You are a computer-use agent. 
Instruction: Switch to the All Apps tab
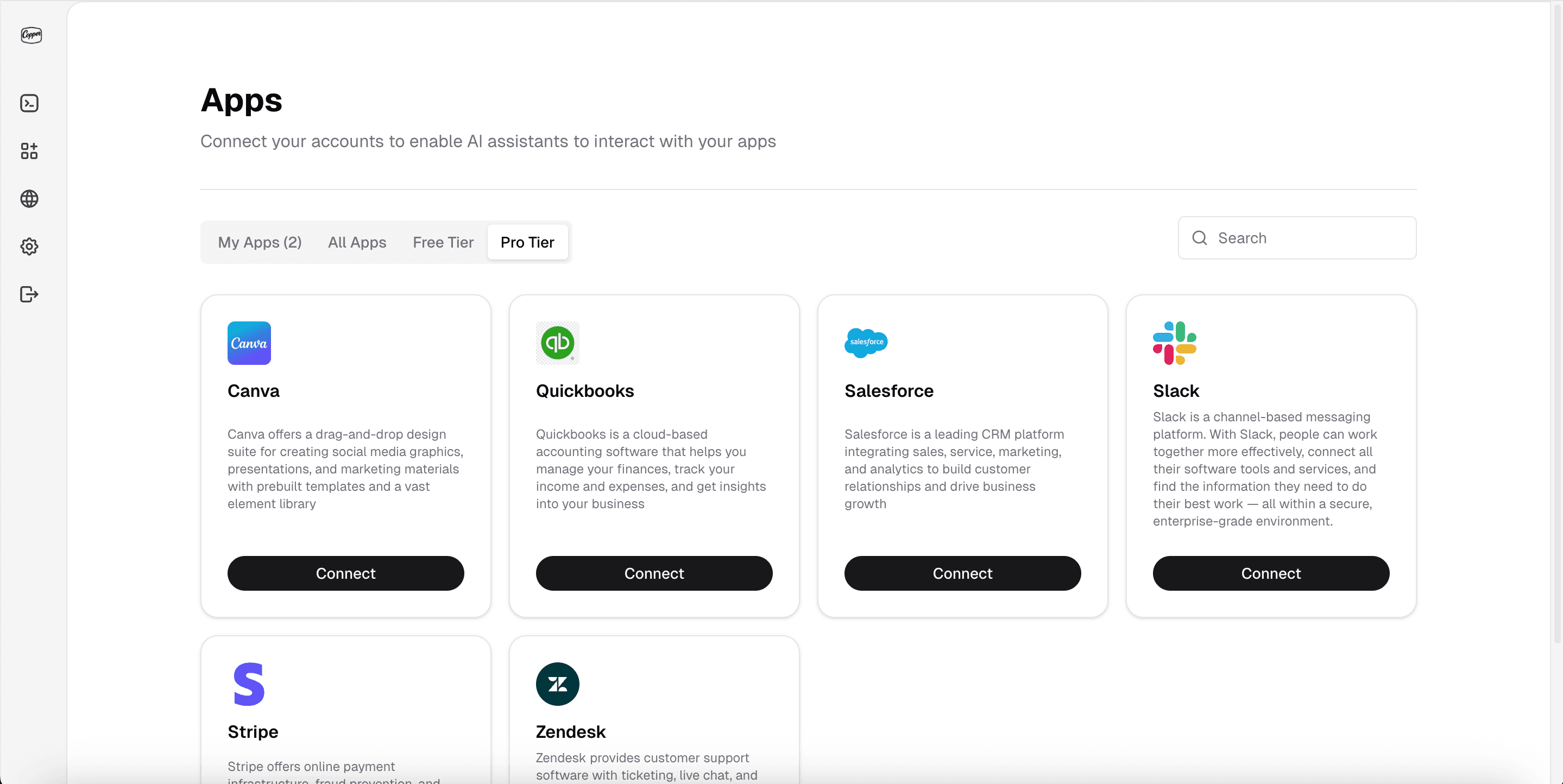[x=356, y=242]
